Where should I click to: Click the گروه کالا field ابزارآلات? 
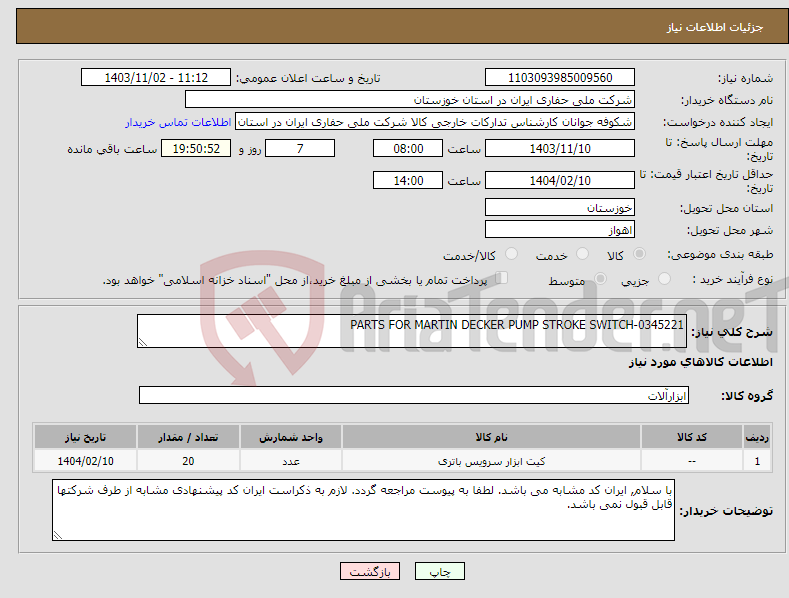pos(414,396)
